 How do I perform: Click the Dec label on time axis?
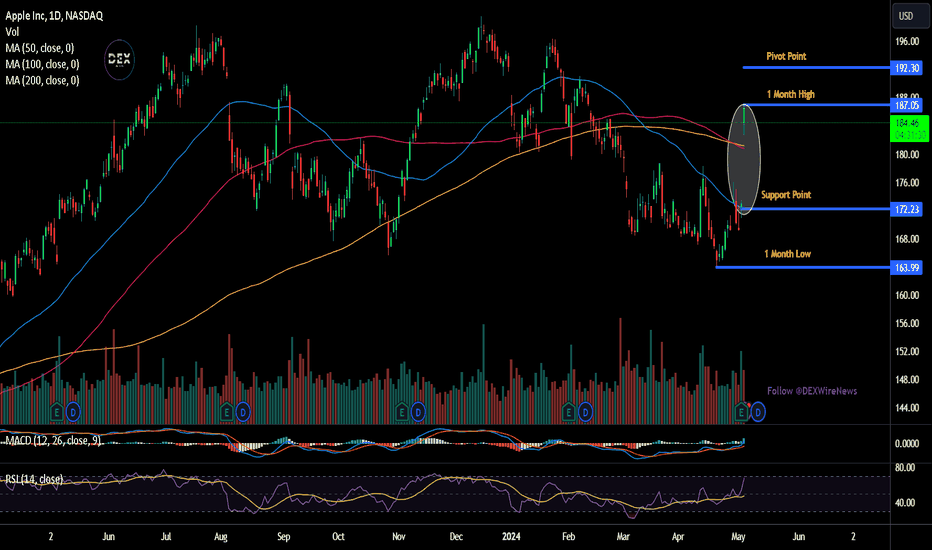pos(456,536)
